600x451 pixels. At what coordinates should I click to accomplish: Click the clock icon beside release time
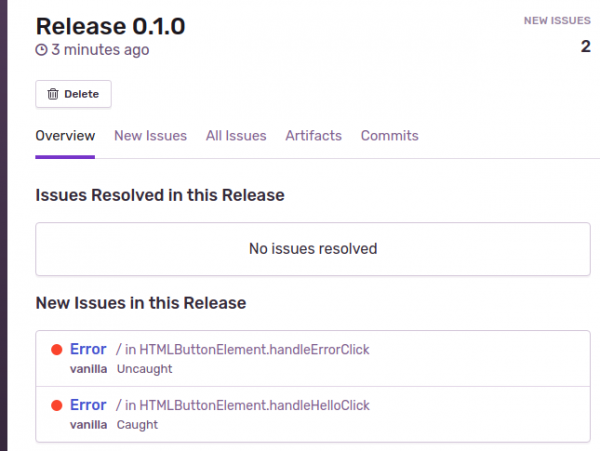click(41, 49)
